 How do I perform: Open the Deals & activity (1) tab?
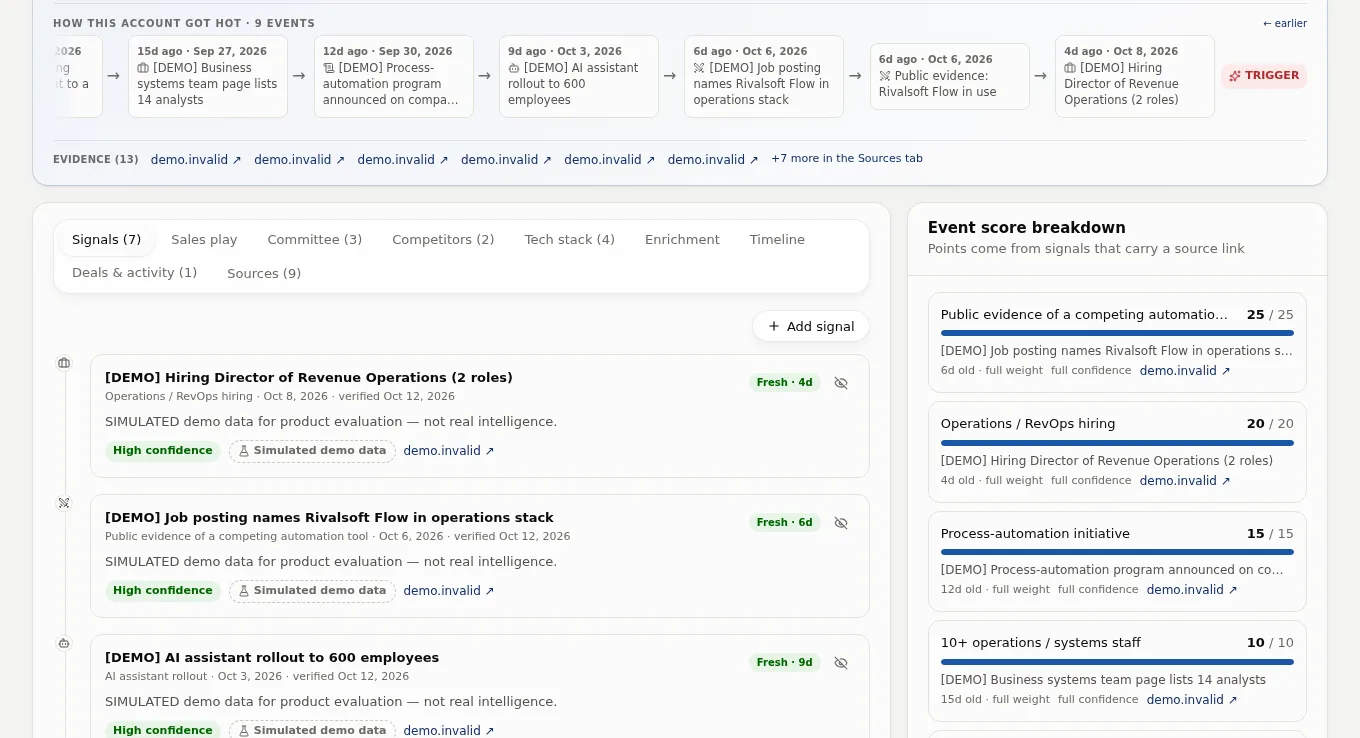tap(134, 273)
